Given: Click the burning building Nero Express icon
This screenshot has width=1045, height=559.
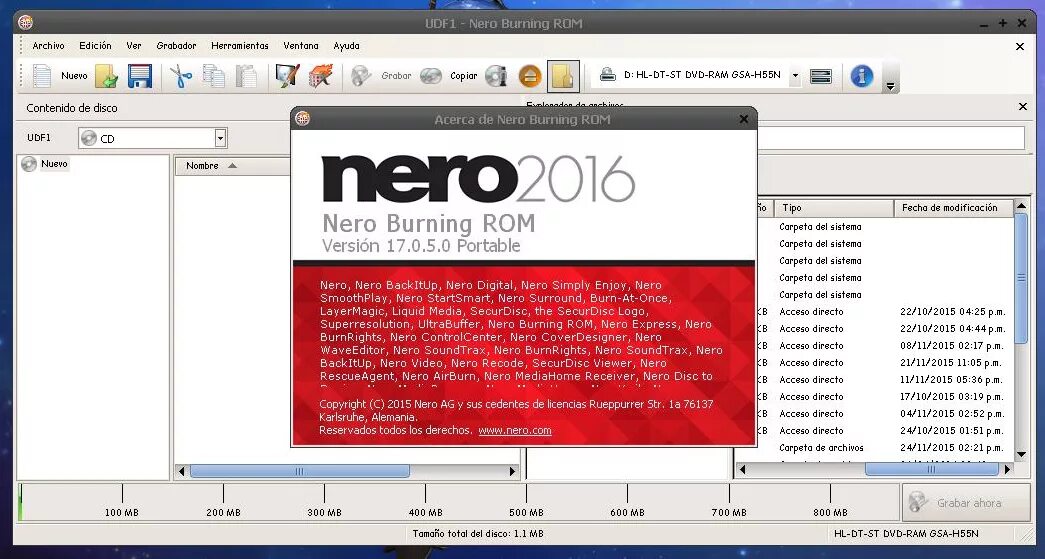Looking at the screenshot, I should (321, 76).
